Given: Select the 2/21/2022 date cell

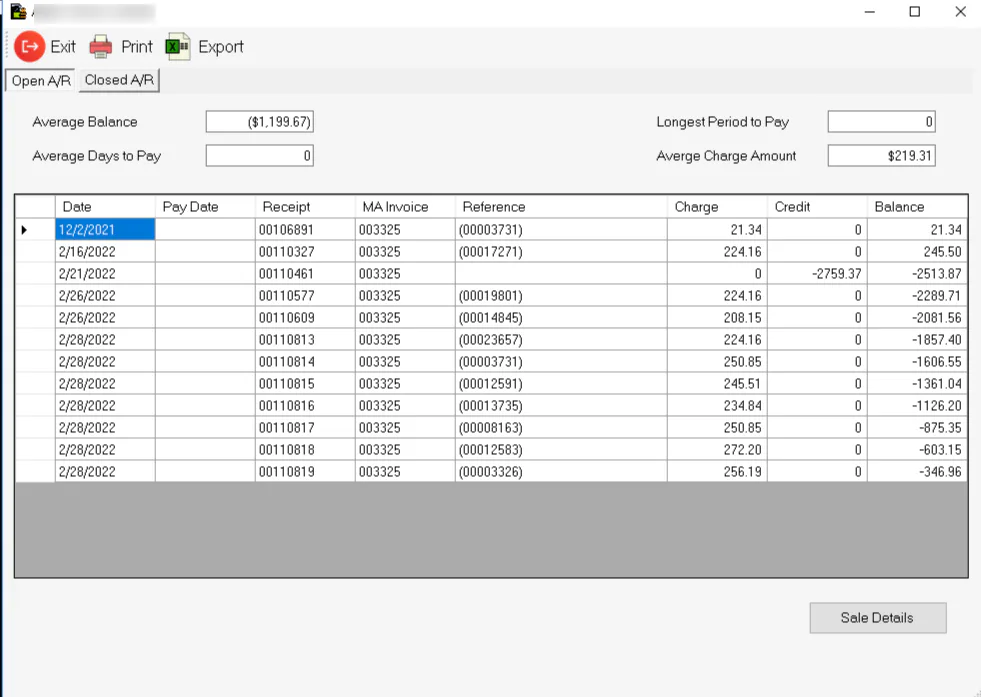Looking at the screenshot, I should click(x=105, y=273).
